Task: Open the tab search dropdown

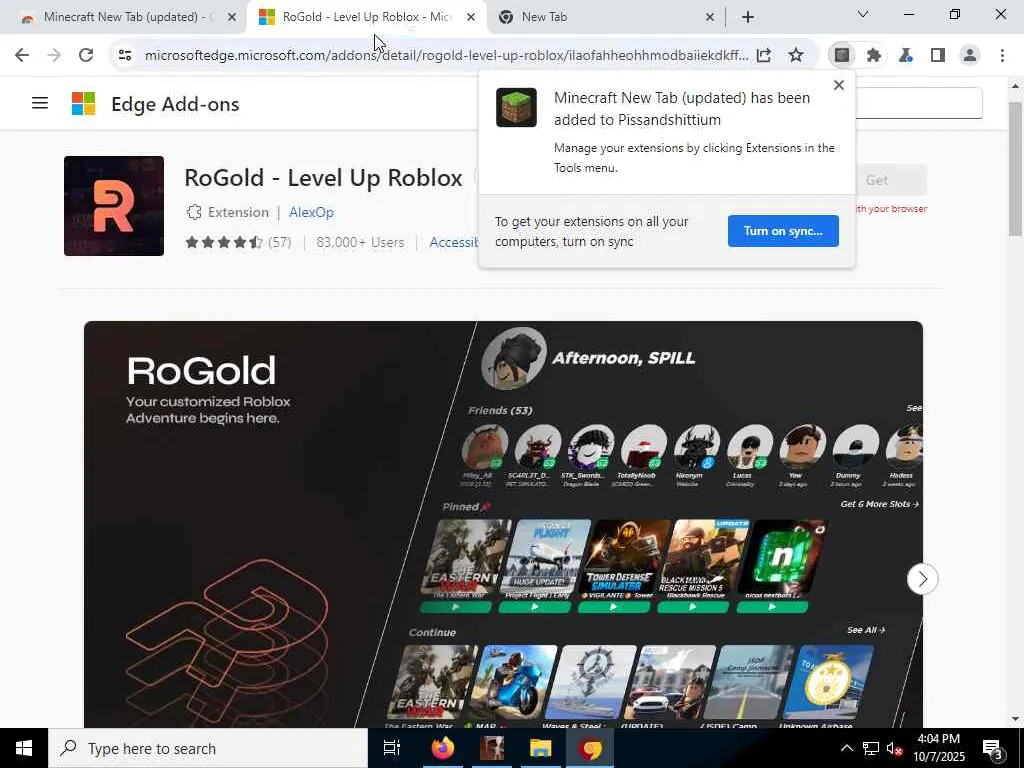Action: [x=863, y=14]
